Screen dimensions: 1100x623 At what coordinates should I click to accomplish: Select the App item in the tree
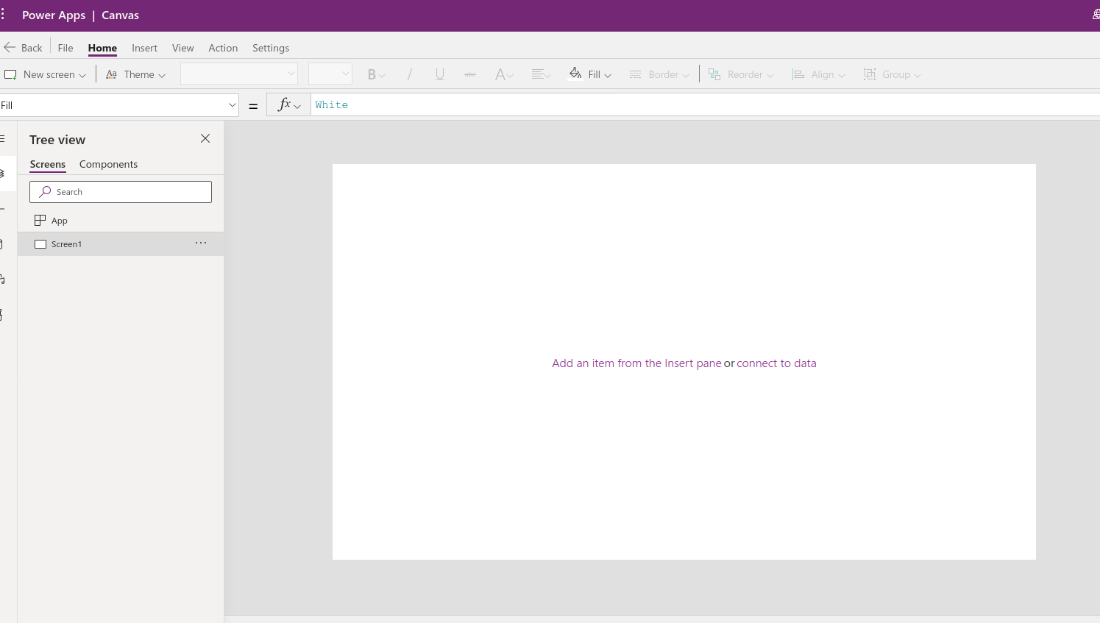coord(121,221)
